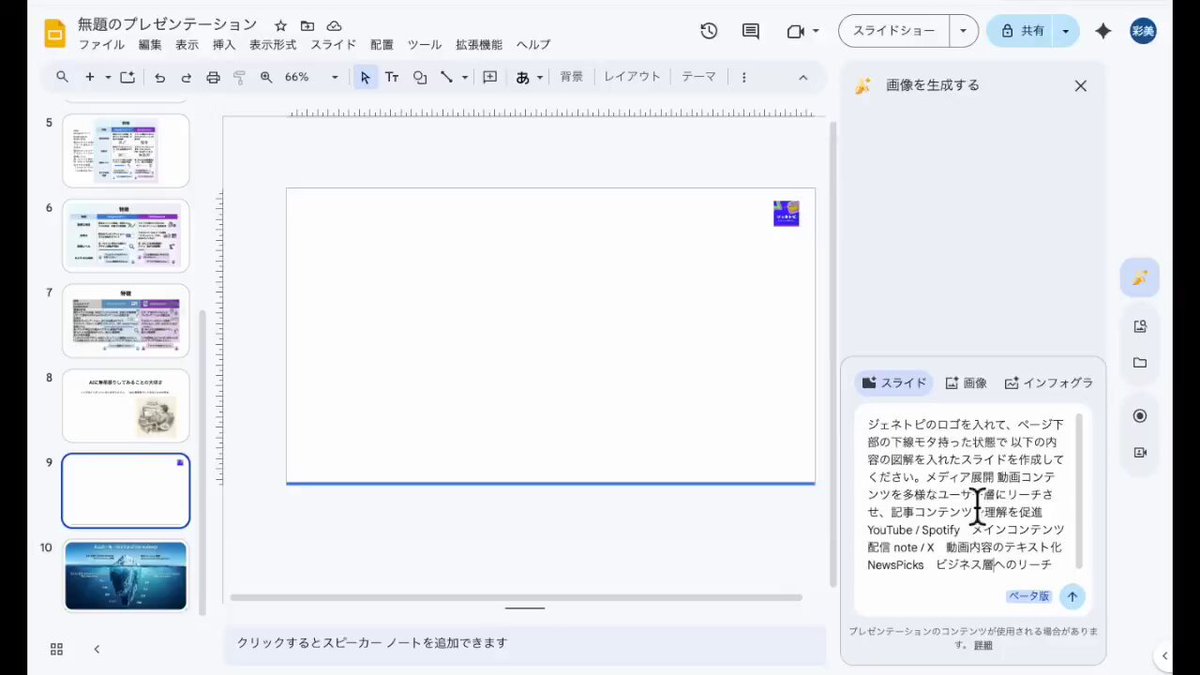Image resolution: width=1200 pixels, height=675 pixels.
Task: Open the line tool dropdown arrow
Action: (465, 77)
